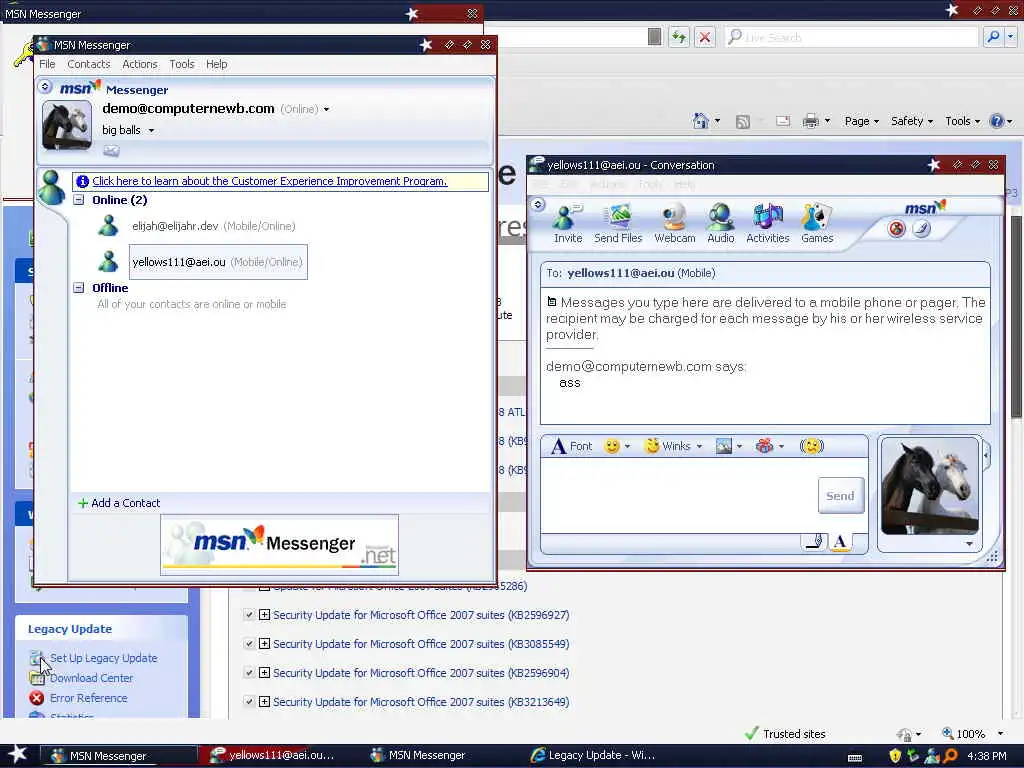
Task: Open the Font formatting option
Action: coord(572,446)
